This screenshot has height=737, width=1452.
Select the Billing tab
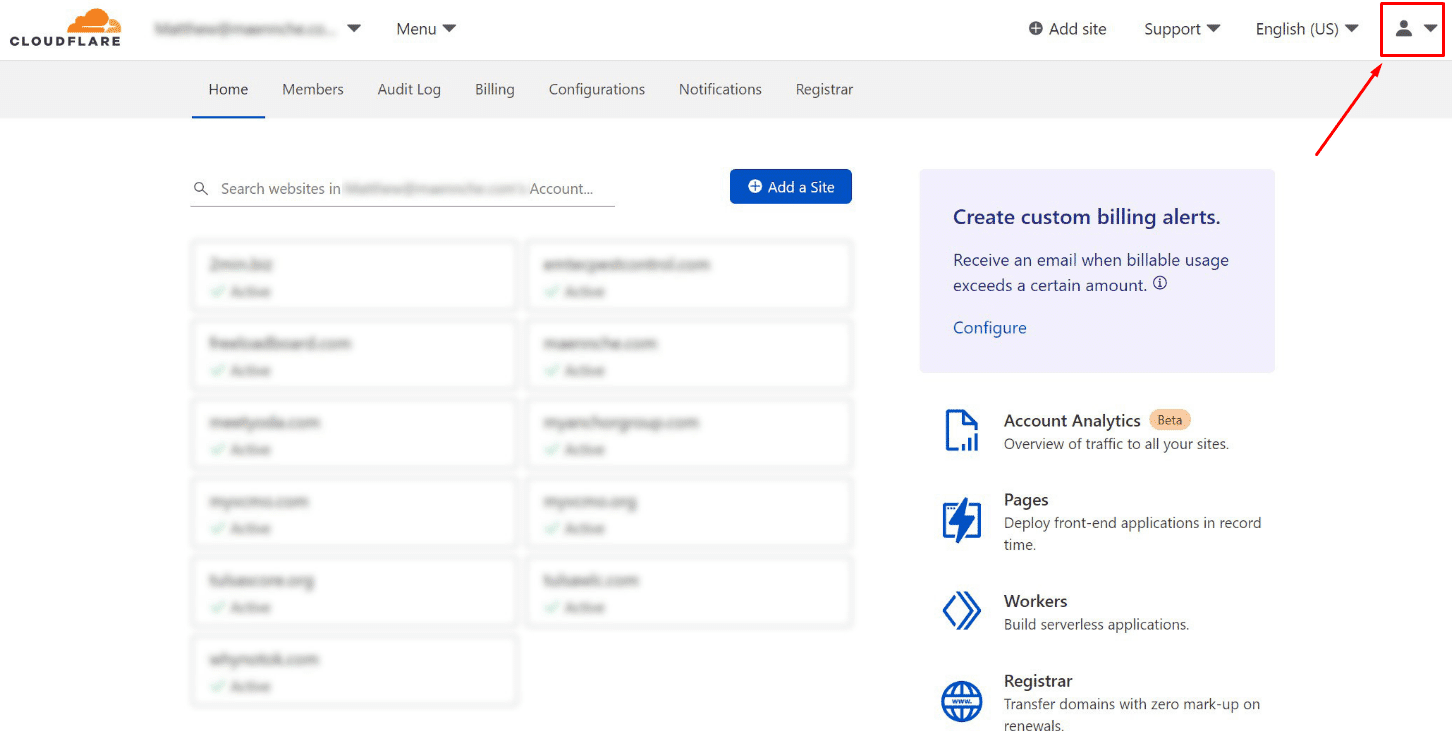[x=494, y=89]
